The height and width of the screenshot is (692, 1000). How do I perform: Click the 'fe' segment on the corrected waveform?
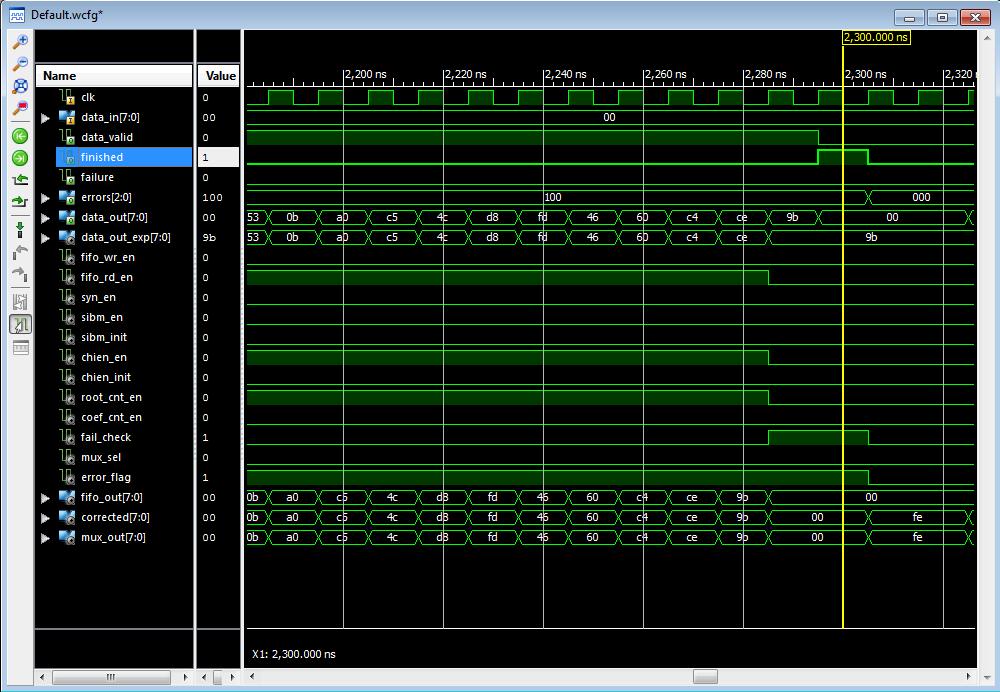tap(918, 517)
